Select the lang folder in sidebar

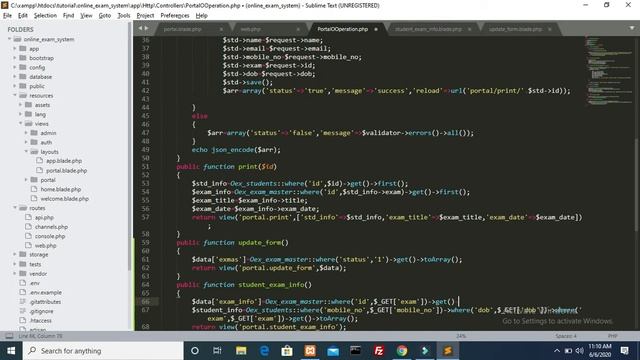tap(40, 114)
